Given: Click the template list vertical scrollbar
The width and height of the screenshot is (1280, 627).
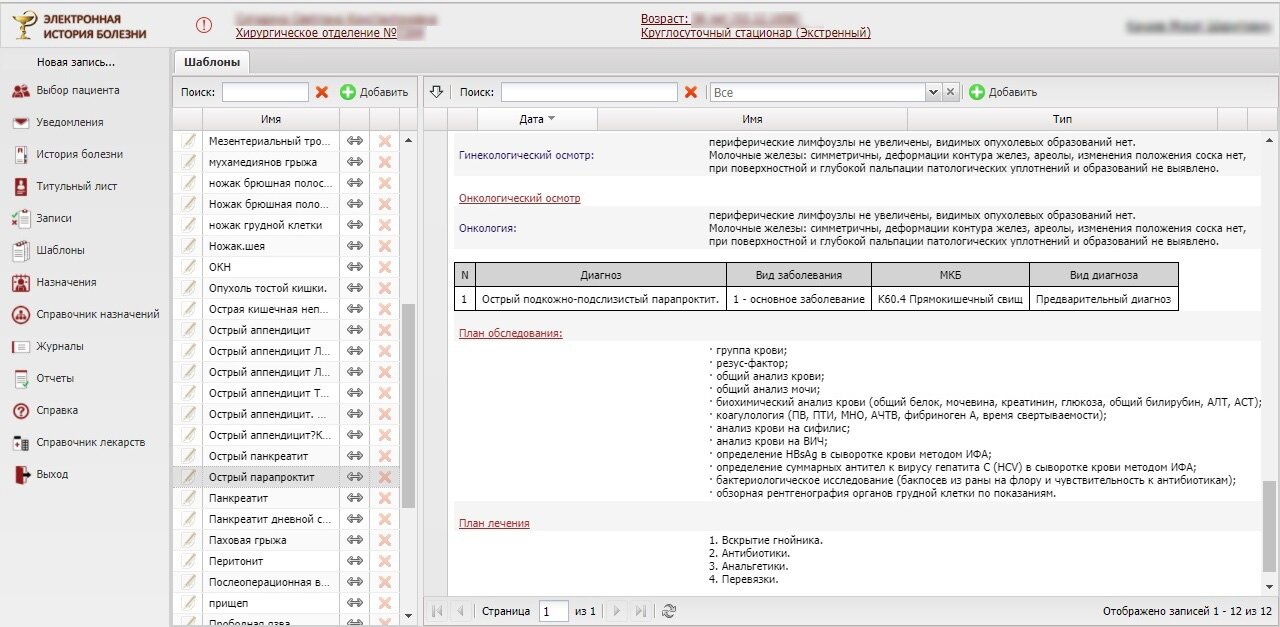Looking at the screenshot, I should click(408, 405).
